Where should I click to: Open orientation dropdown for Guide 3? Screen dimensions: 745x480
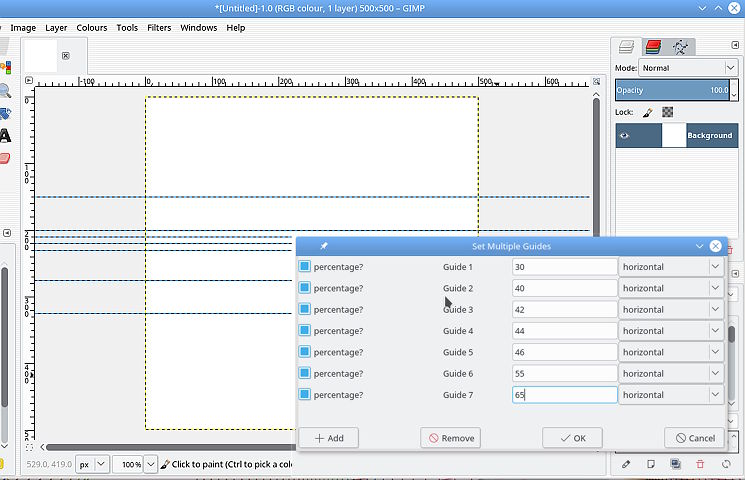tap(671, 309)
